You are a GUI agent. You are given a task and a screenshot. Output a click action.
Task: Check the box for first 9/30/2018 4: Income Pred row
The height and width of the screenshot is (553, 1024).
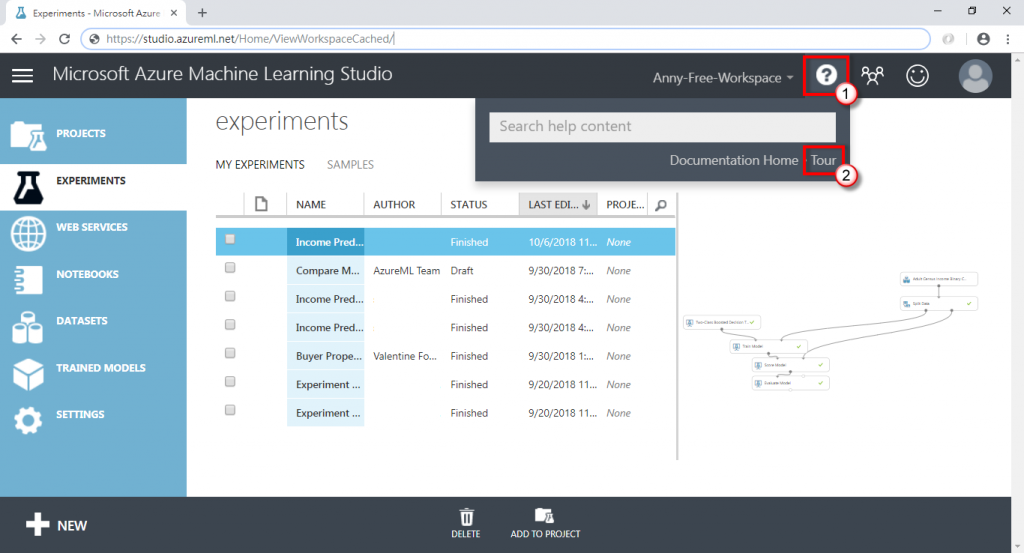(x=230, y=296)
